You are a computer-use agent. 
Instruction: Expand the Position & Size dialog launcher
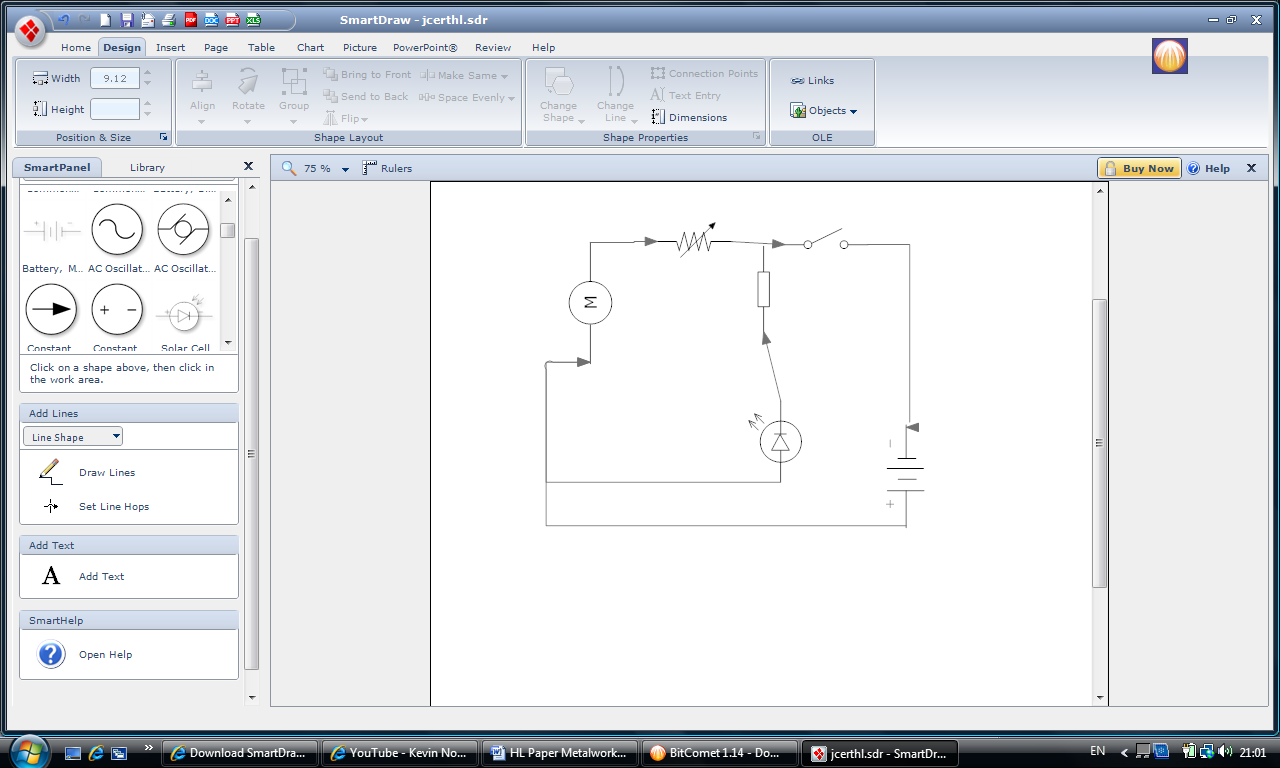pyautogui.click(x=164, y=137)
